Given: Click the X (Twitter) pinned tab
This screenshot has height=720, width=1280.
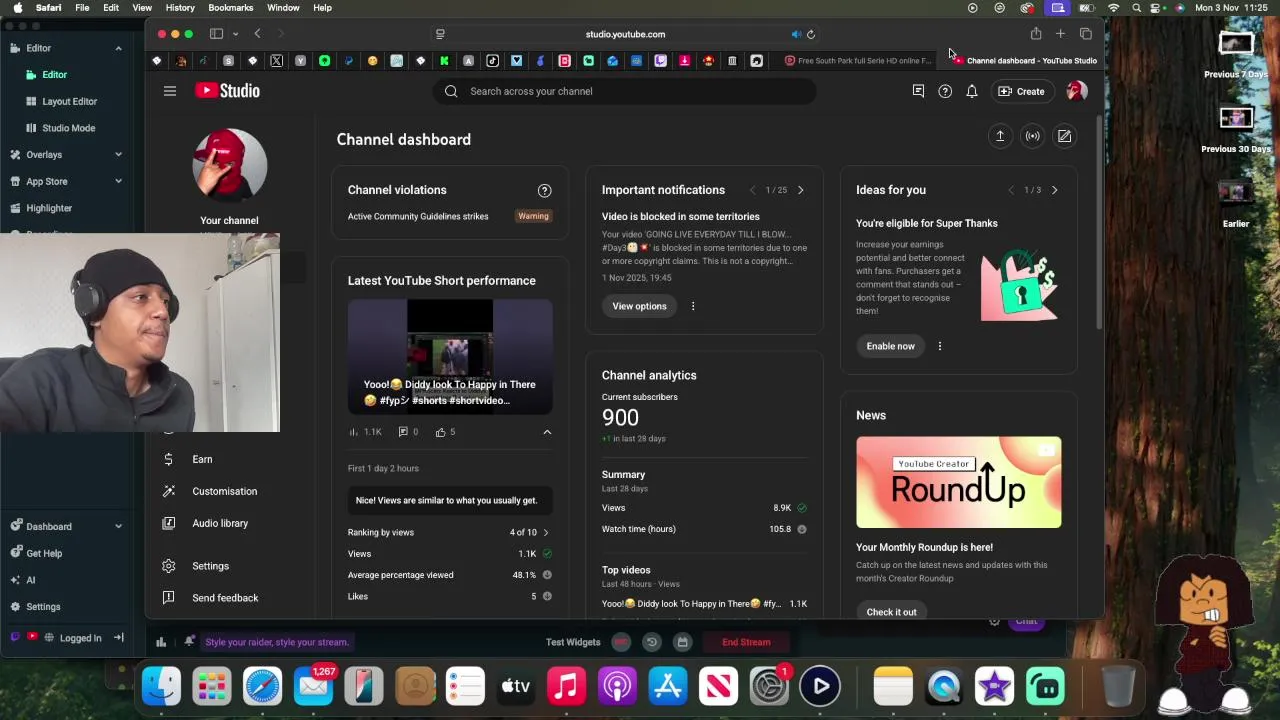Looking at the screenshot, I should point(276,61).
